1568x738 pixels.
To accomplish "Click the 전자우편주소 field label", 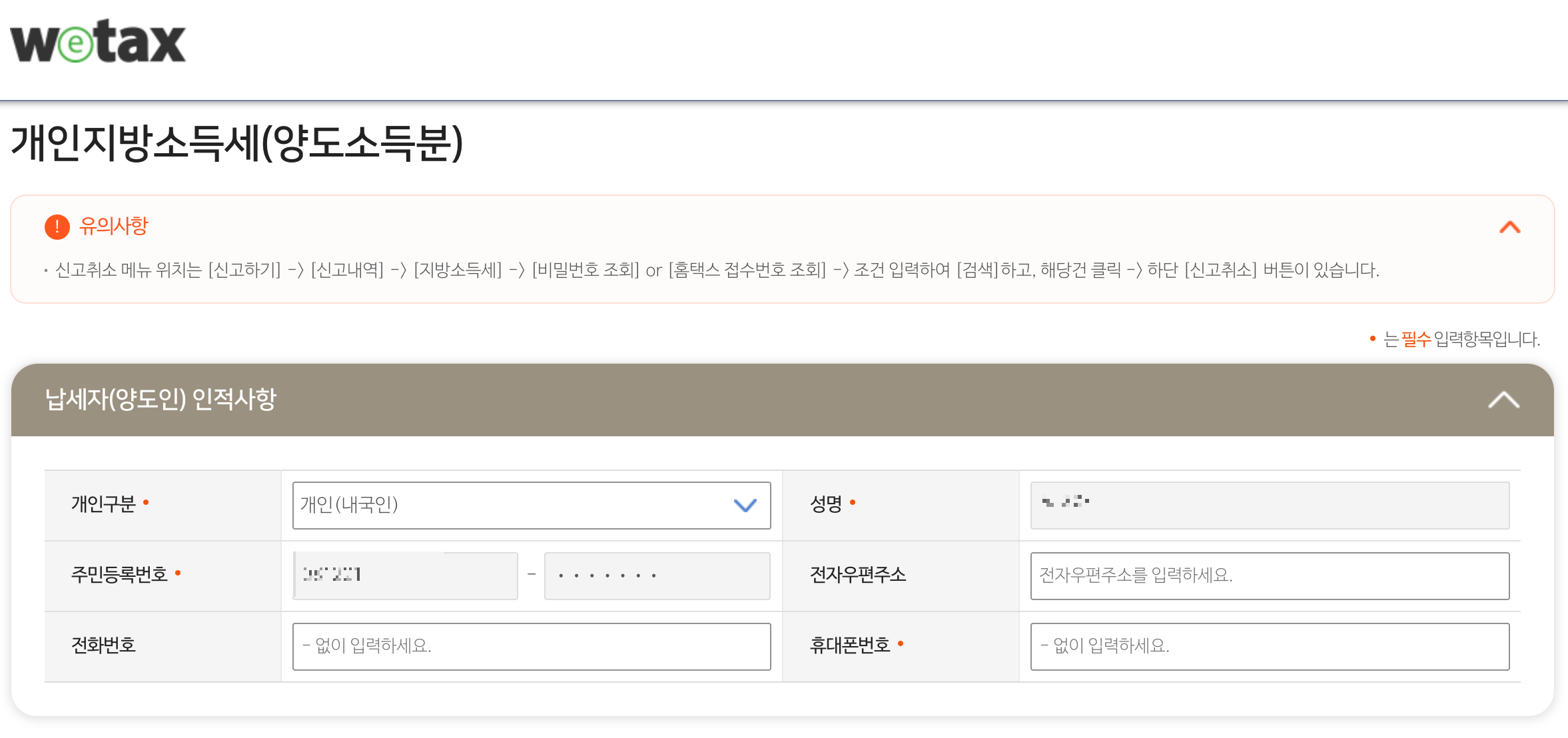I will tap(857, 574).
